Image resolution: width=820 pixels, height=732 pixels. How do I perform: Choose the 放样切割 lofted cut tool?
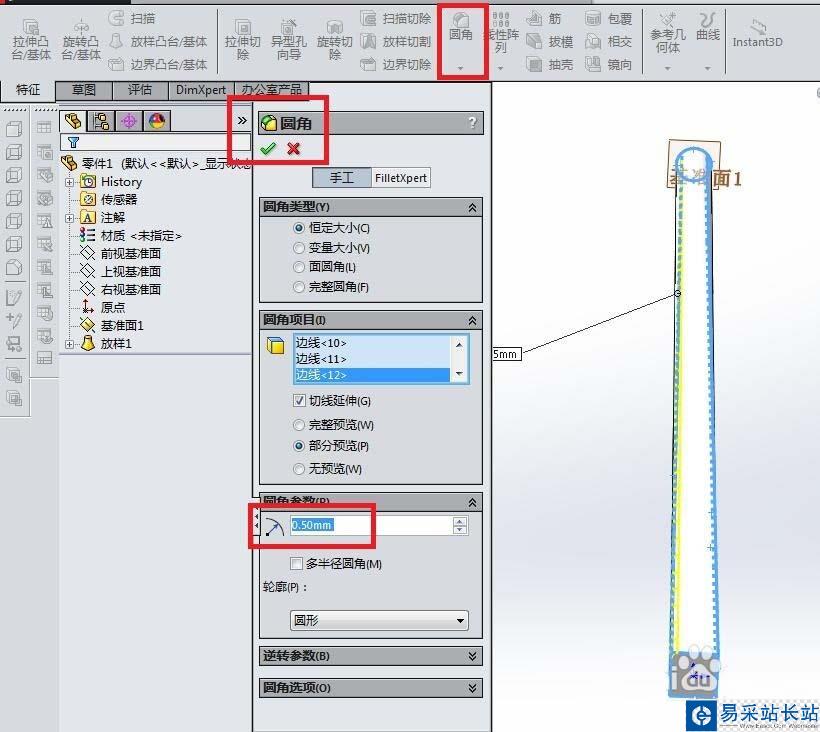396,41
